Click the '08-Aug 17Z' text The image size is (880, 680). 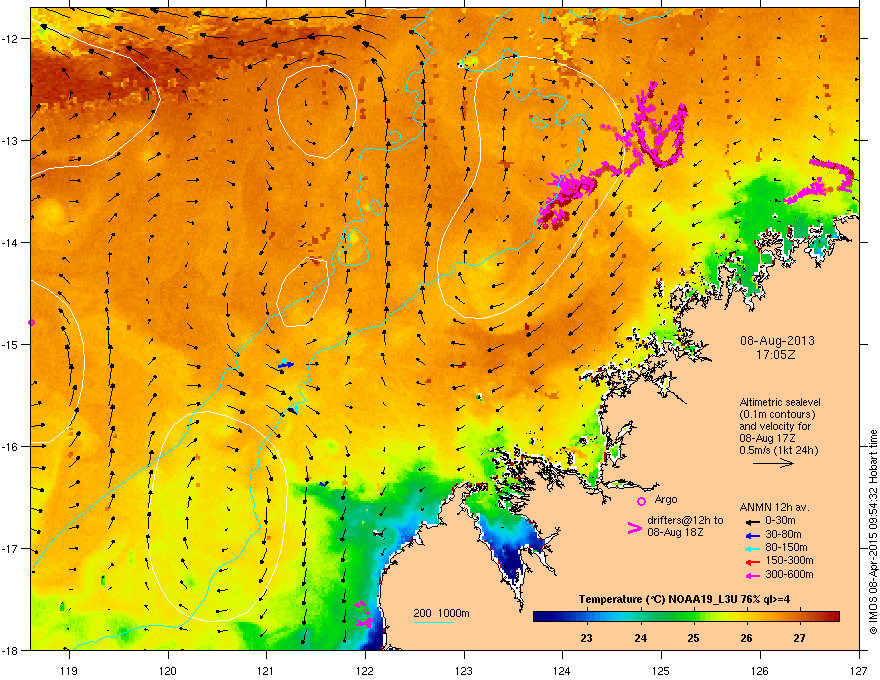click(x=767, y=438)
